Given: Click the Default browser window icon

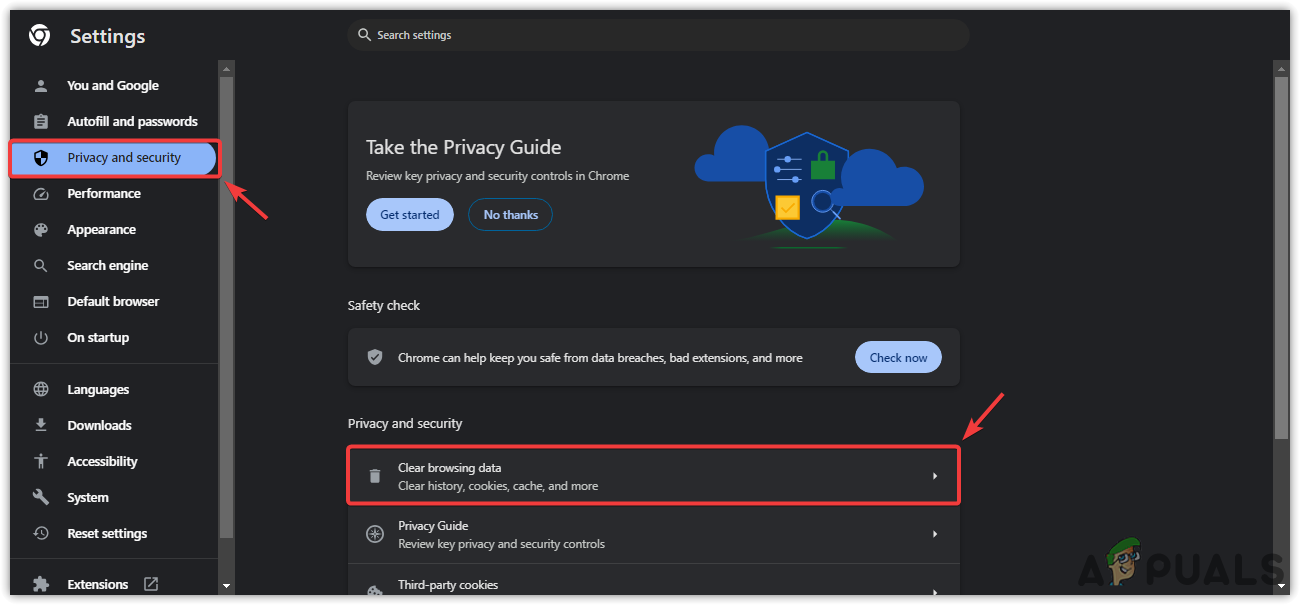Looking at the screenshot, I should pos(41,302).
